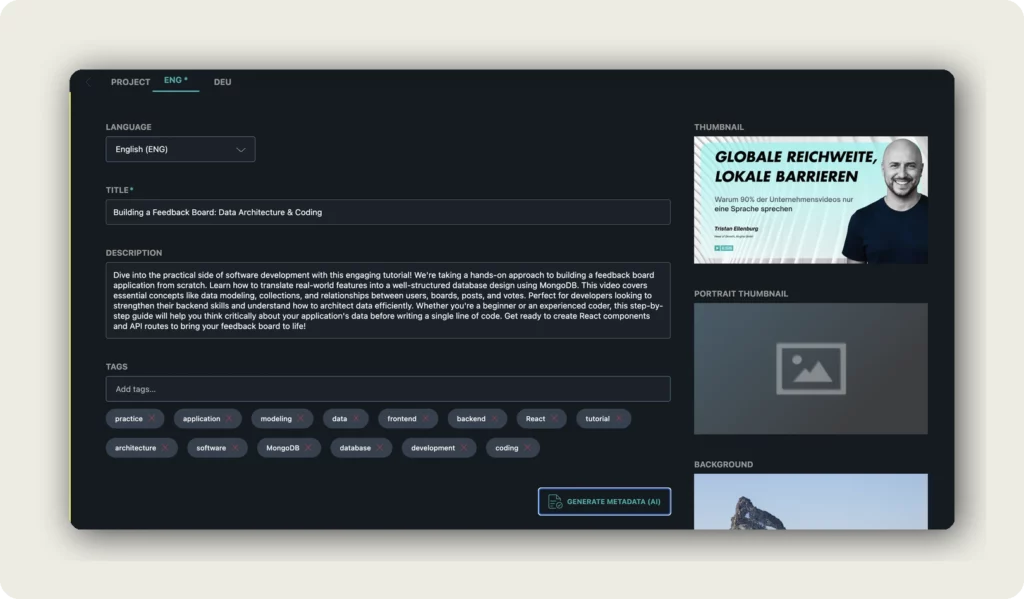This screenshot has height=599, width=1024.
Task: Click the empty Portrait Thumbnail placeholder
Action: (810, 368)
